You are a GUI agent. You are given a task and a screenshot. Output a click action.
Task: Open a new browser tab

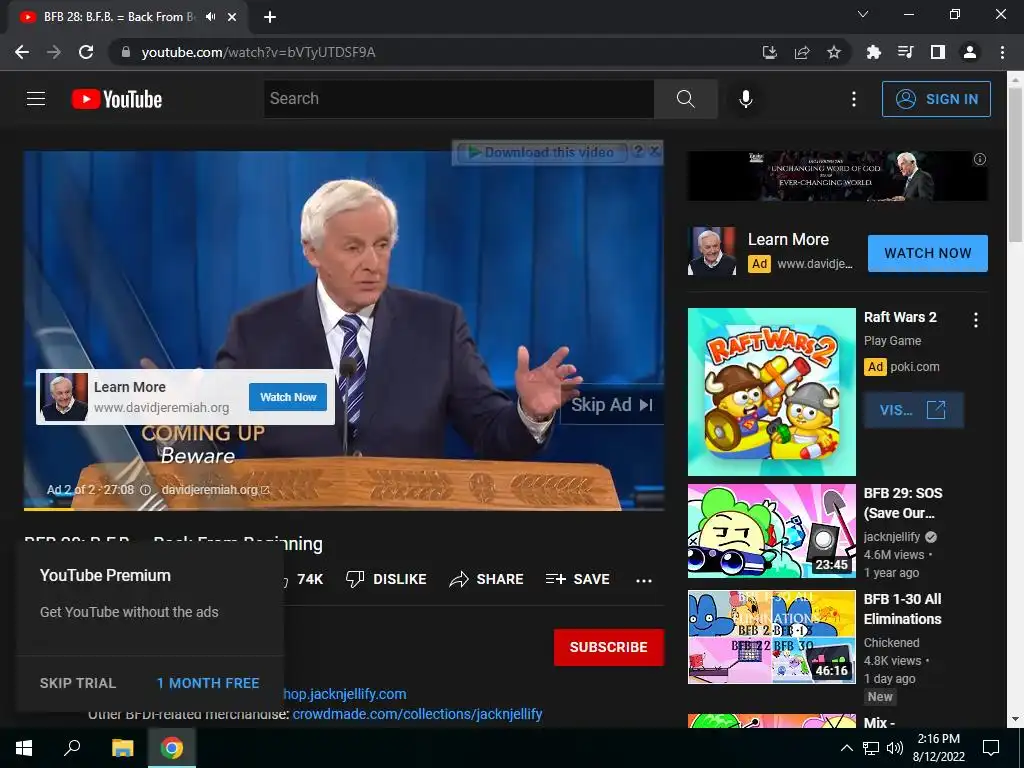270,17
